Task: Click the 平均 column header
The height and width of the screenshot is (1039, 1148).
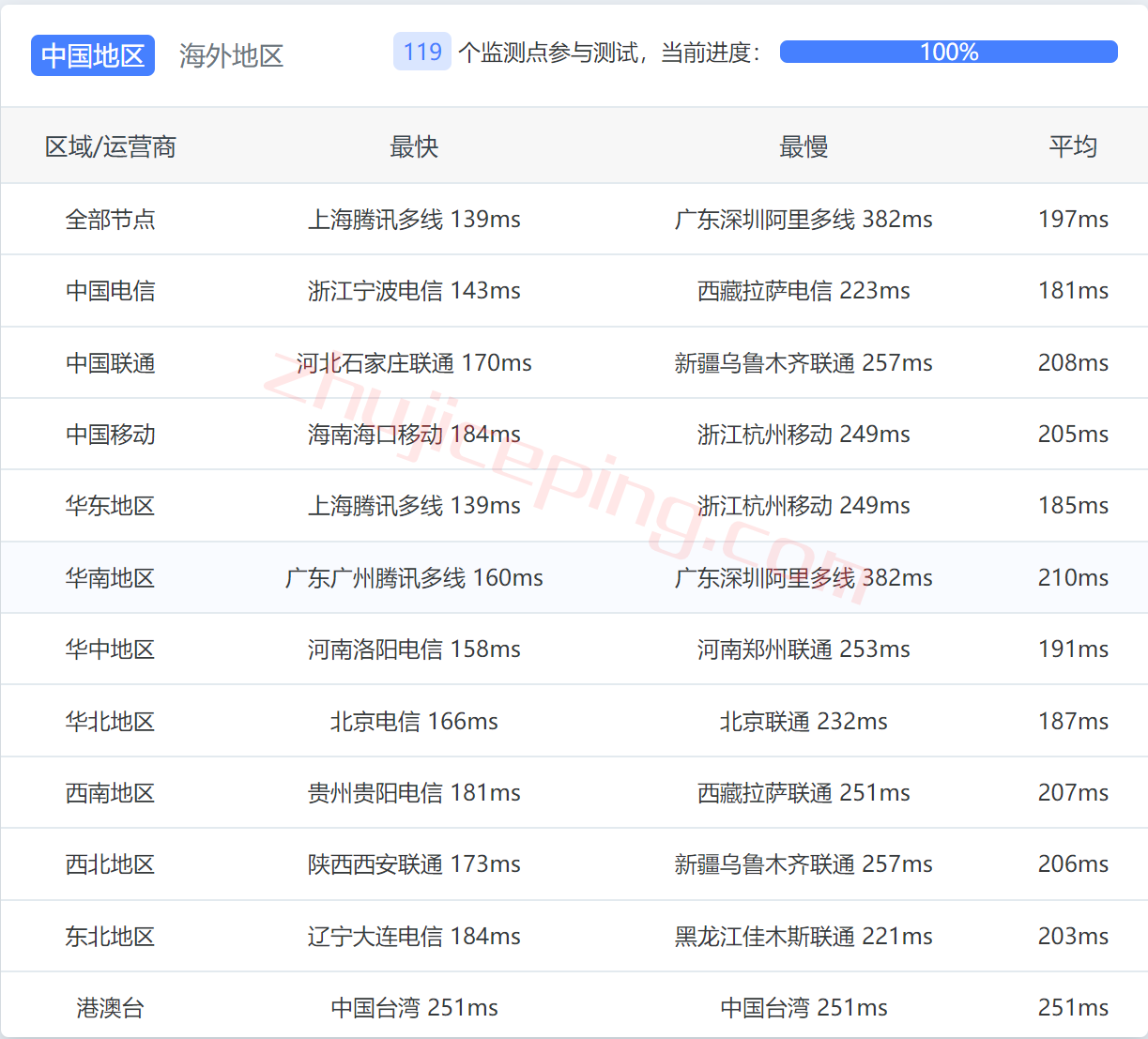Action: point(1073,146)
